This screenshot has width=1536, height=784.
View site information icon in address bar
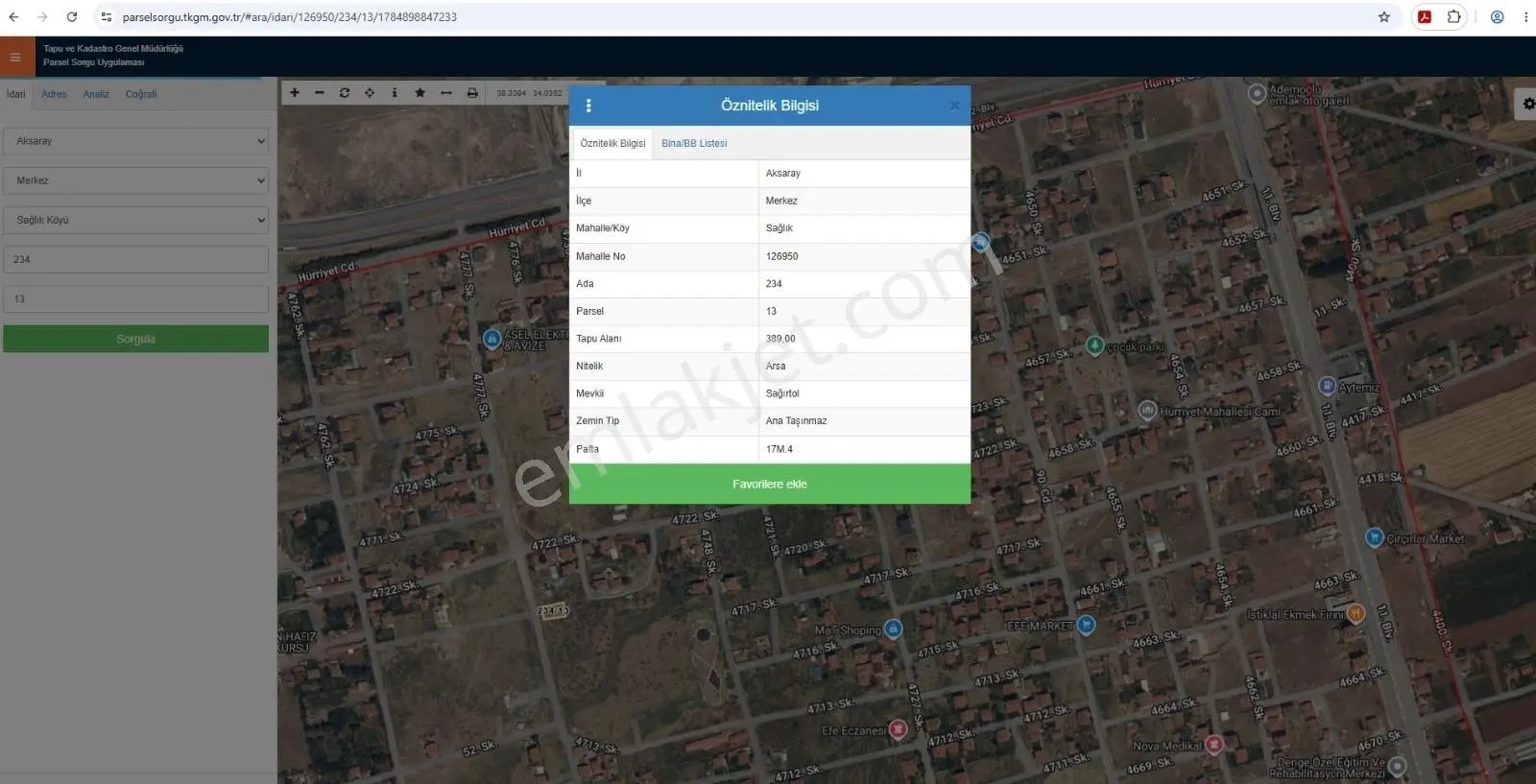point(107,17)
